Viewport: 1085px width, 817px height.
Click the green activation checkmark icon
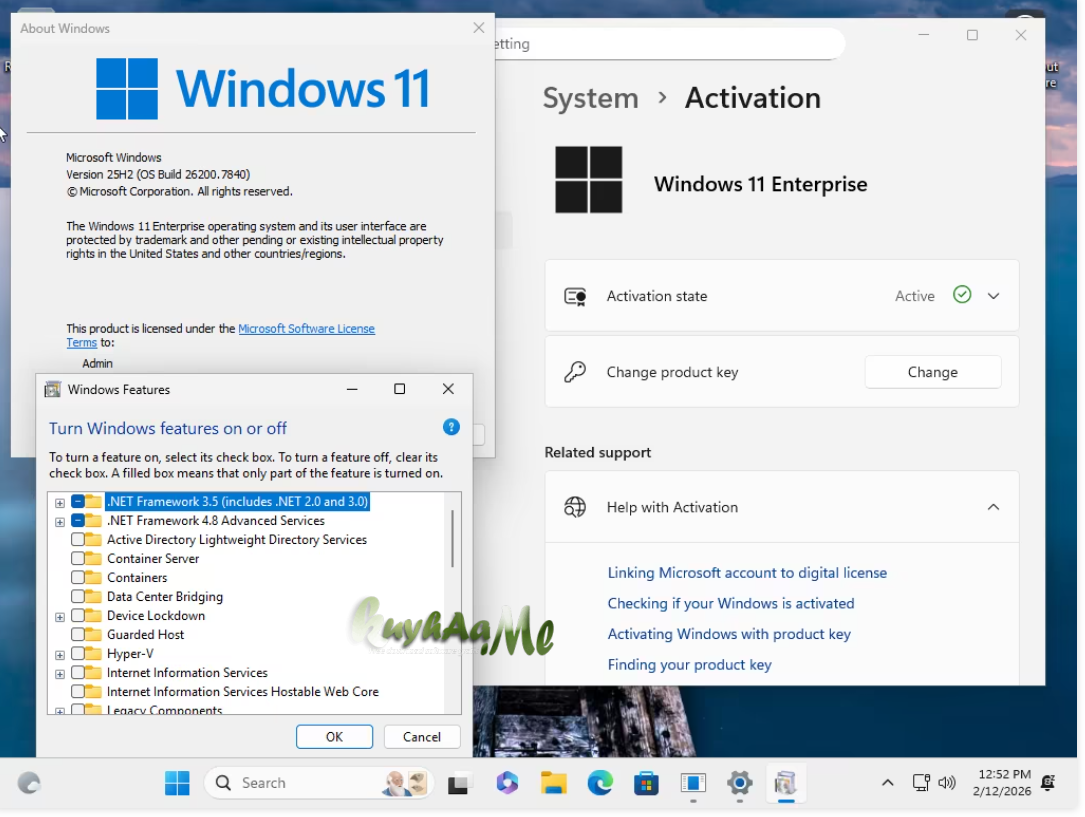click(962, 295)
